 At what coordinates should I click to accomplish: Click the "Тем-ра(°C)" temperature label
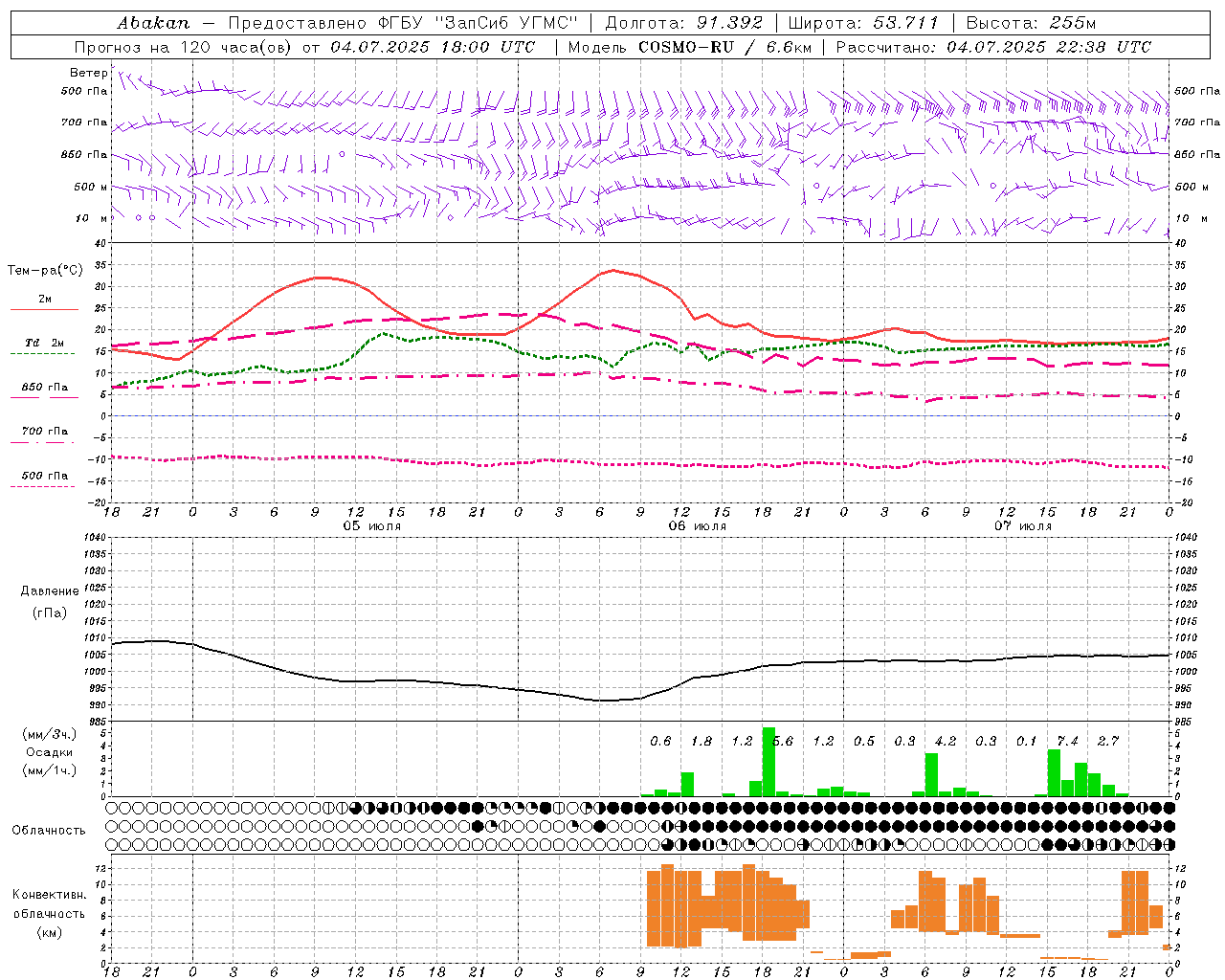tap(45, 271)
